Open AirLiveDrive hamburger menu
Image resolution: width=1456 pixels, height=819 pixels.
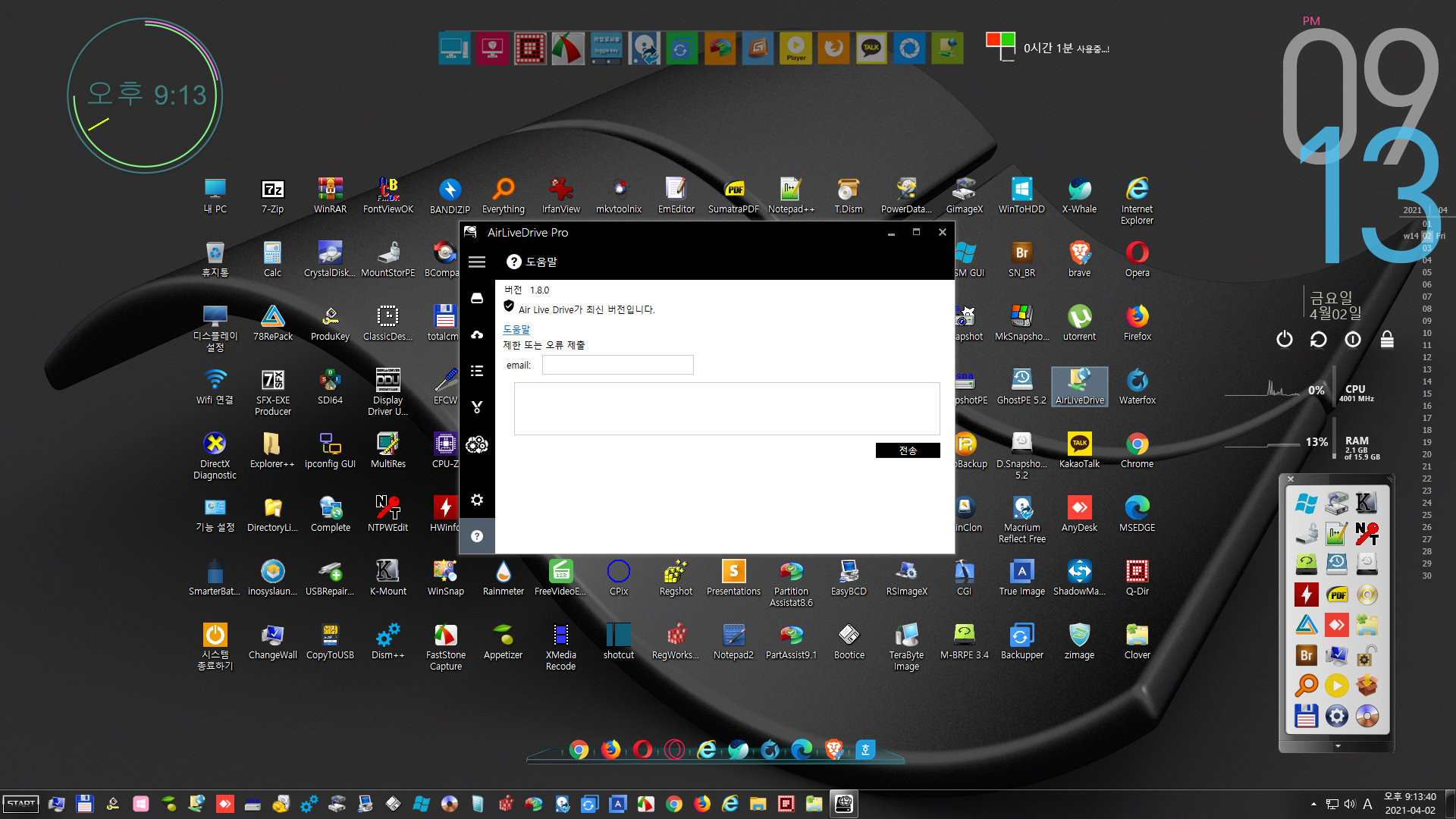click(477, 262)
